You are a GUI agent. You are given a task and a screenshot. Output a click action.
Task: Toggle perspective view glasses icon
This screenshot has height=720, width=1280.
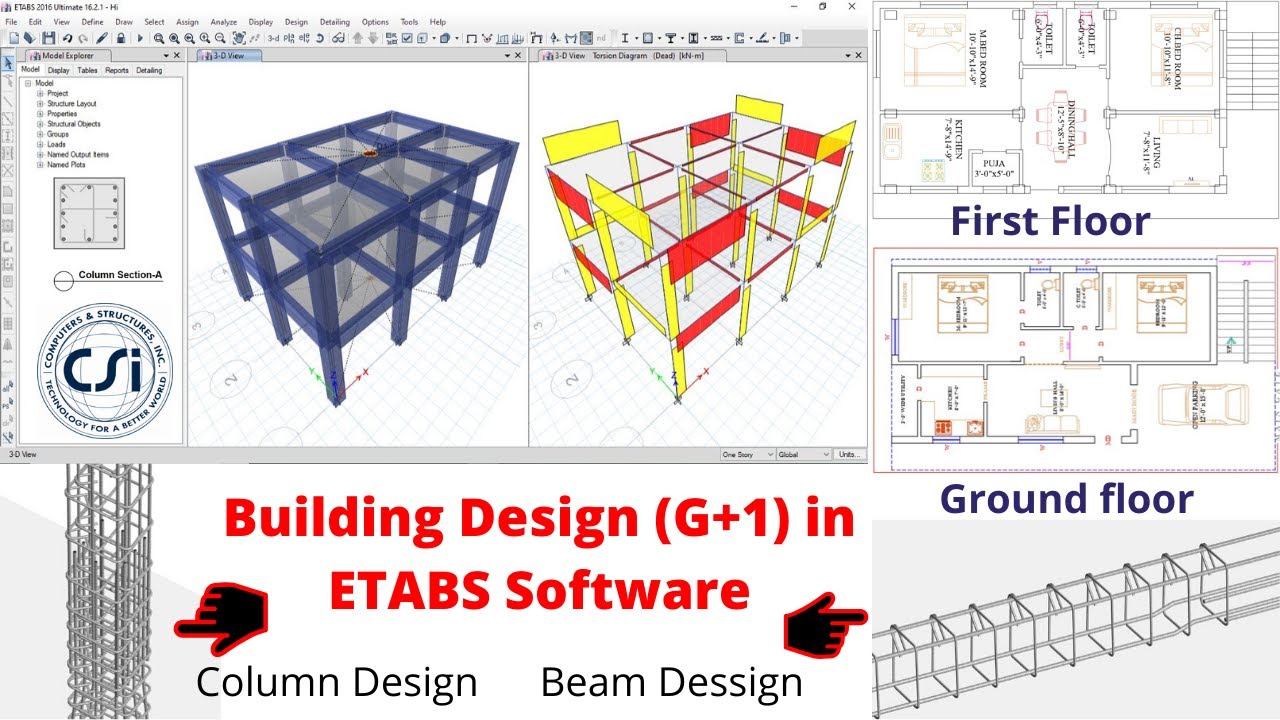(338, 38)
